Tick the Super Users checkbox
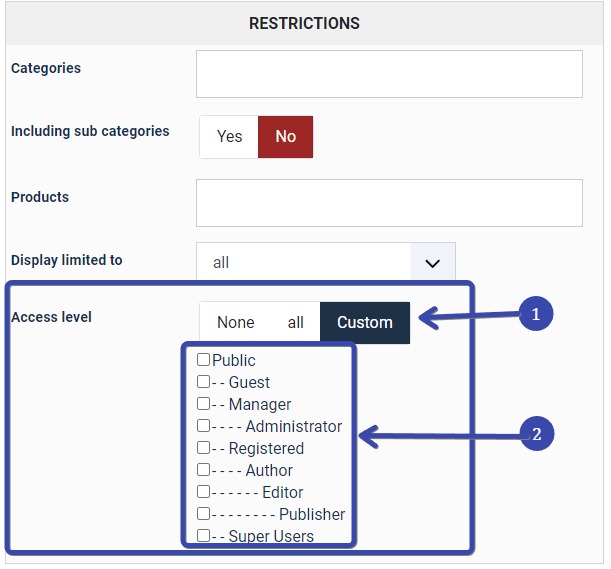This screenshot has height=569, width=611. (x=204, y=536)
